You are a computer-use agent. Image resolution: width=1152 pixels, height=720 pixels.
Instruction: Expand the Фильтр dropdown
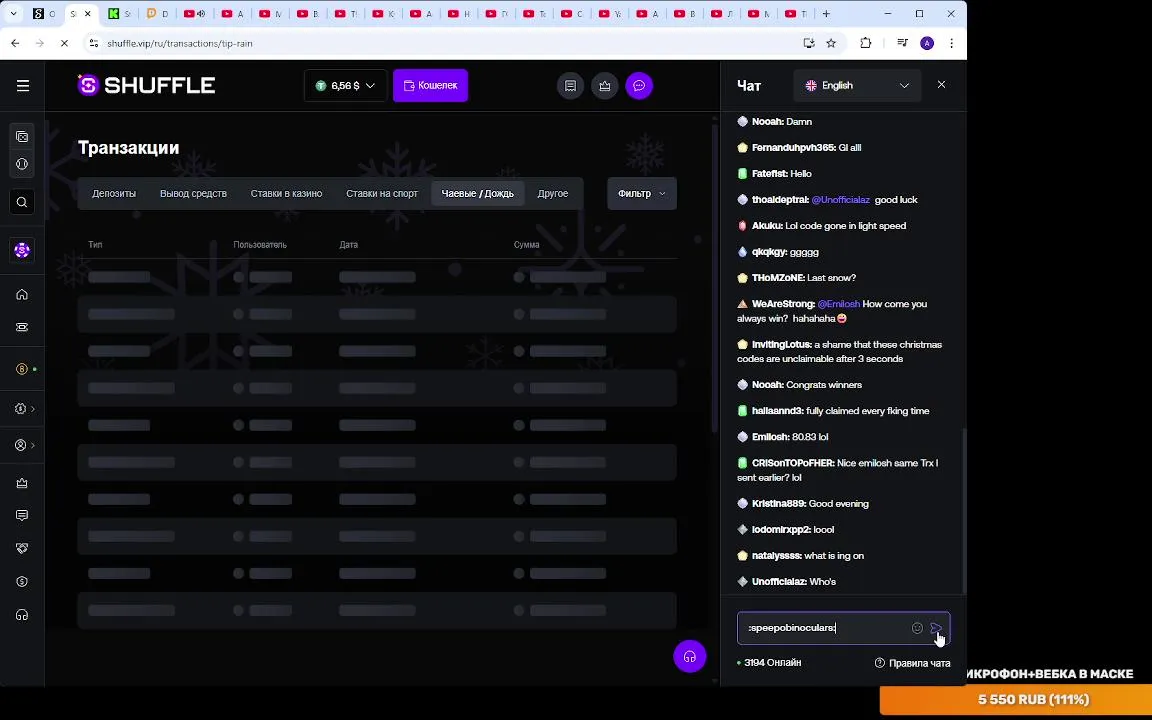point(641,193)
